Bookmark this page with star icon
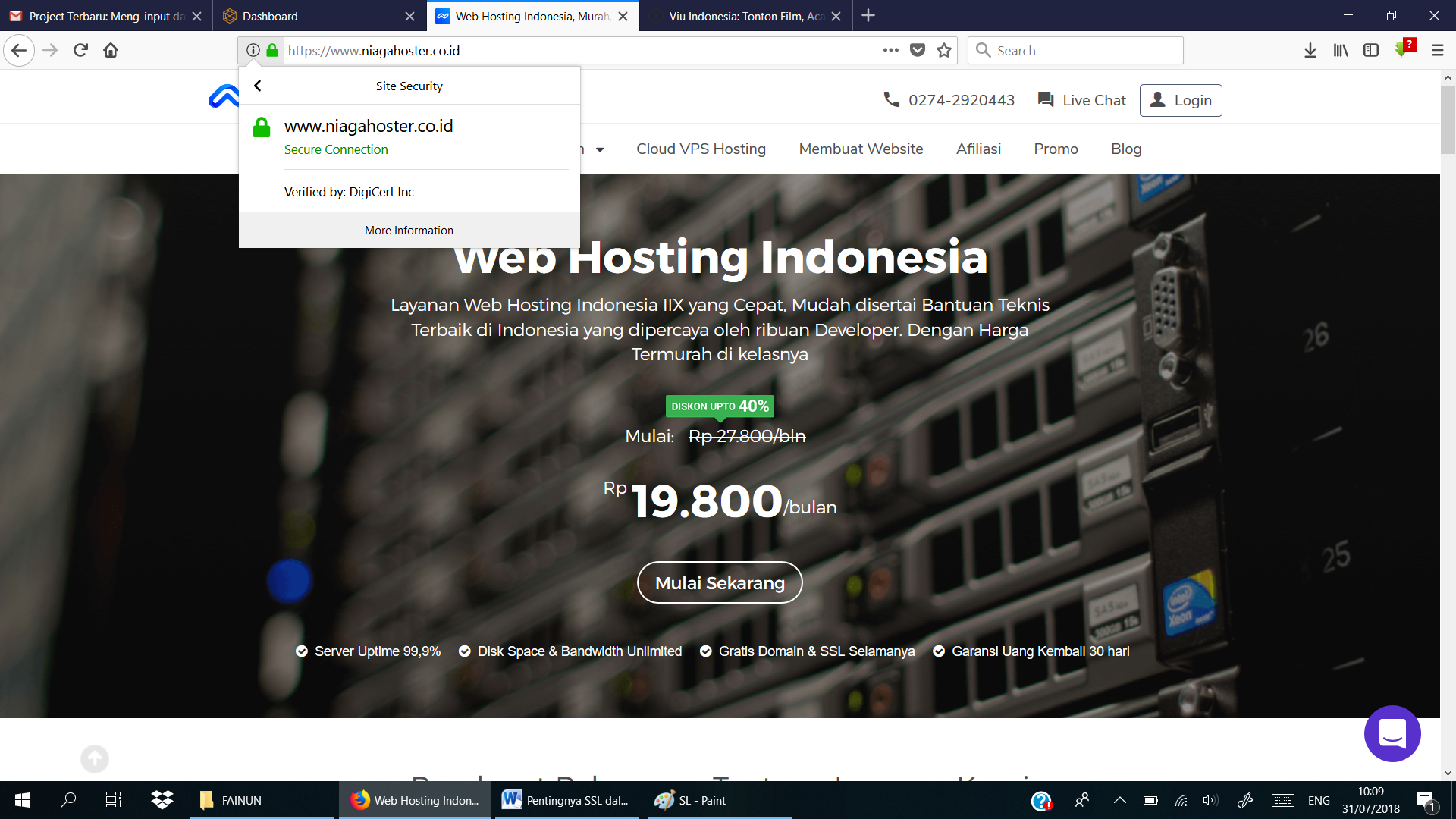This screenshot has height=819, width=1456. pos(943,50)
